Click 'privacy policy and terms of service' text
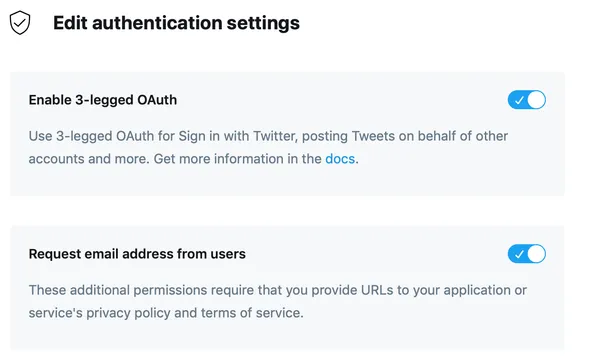Image resolution: width=600 pixels, height=362 pixels. 194,313
